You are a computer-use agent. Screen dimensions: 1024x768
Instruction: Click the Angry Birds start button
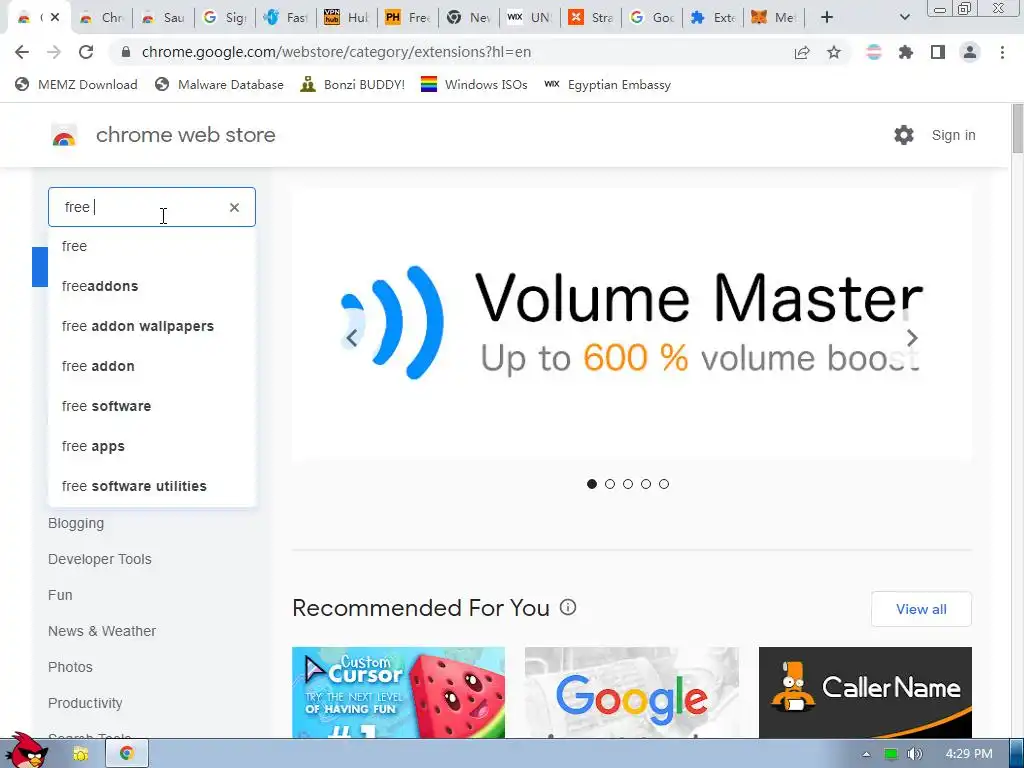[x=26, y=750]
